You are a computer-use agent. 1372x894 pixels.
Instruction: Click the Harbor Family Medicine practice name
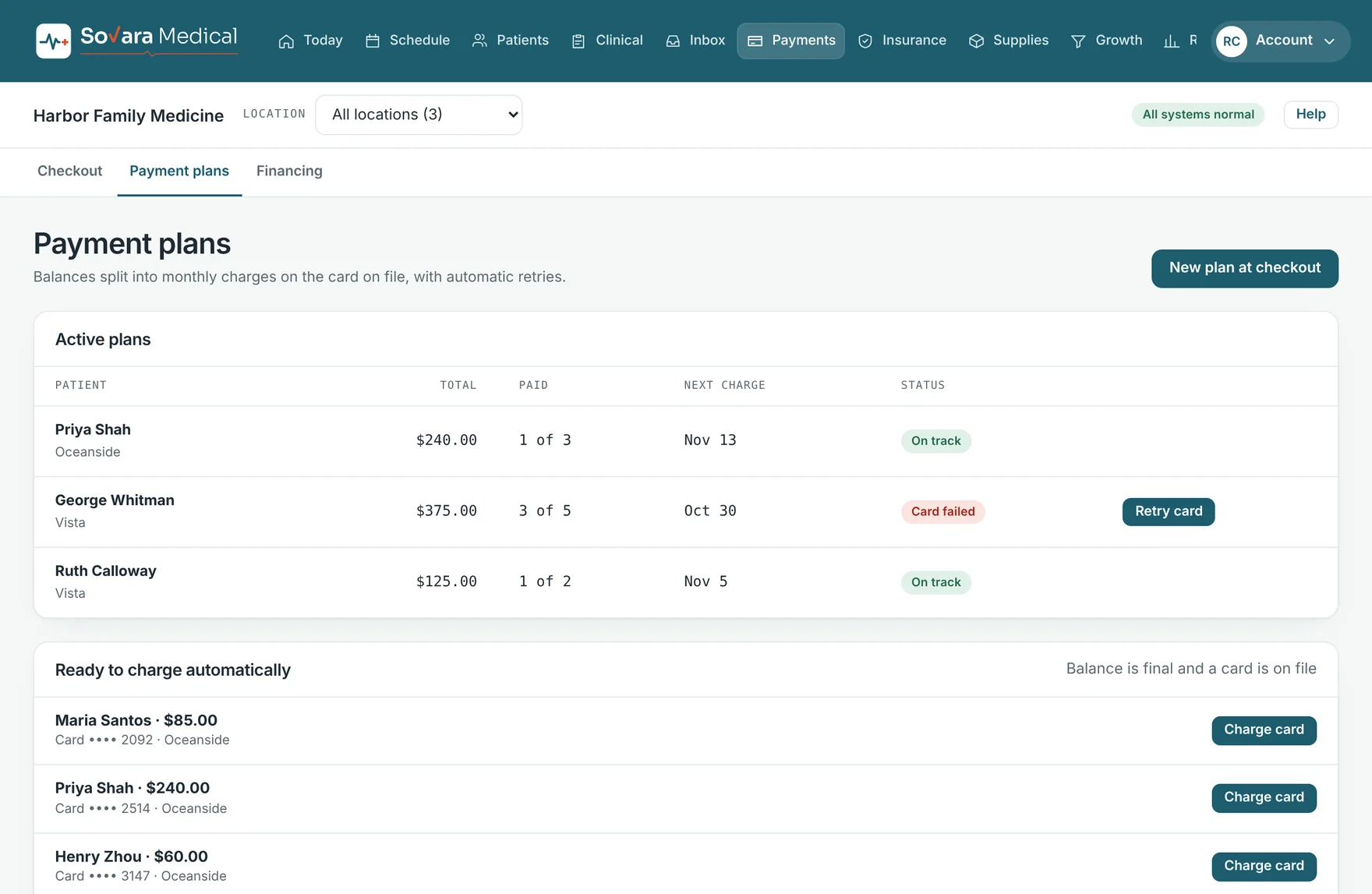(x=129, y=115)
